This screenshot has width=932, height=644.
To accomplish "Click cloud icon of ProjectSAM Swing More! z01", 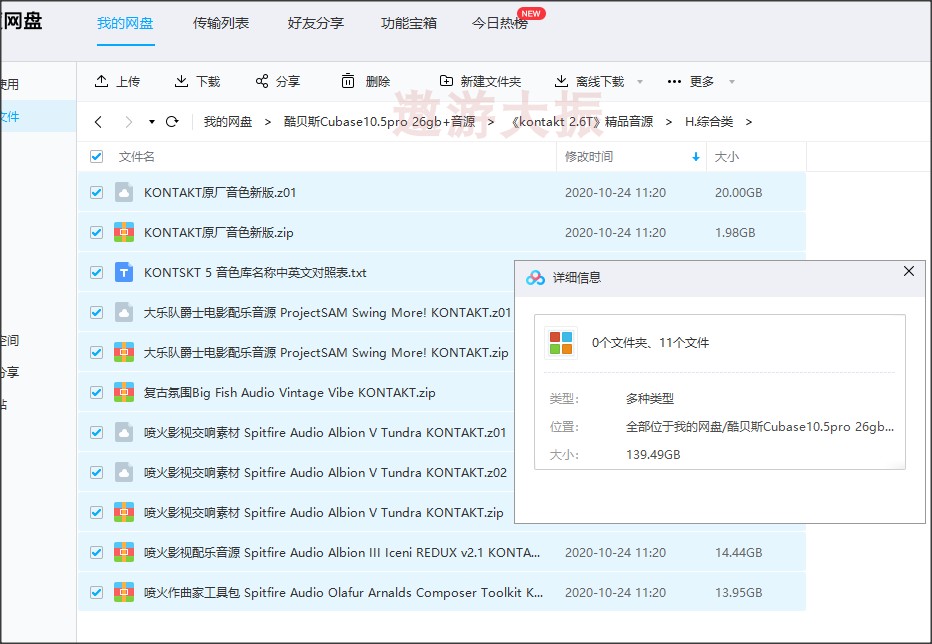I will click(x=124, y=312).
